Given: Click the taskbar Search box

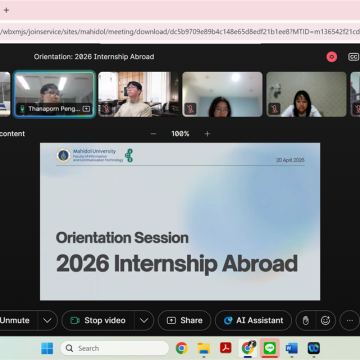Looking at the screenshot, I should 115,348.
